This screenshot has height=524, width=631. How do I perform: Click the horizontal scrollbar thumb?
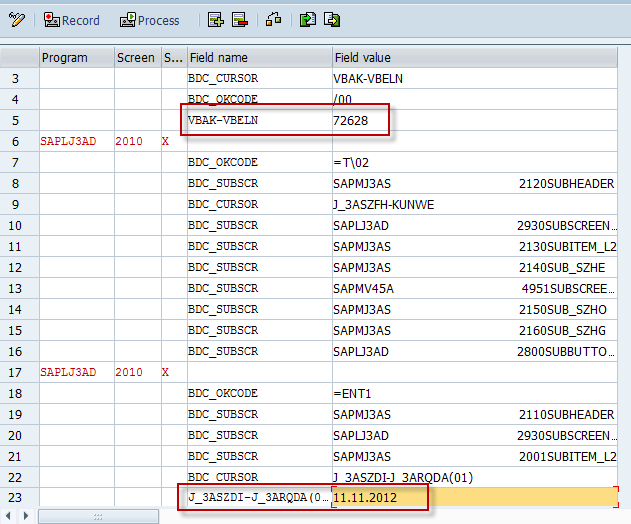(98, 516)
